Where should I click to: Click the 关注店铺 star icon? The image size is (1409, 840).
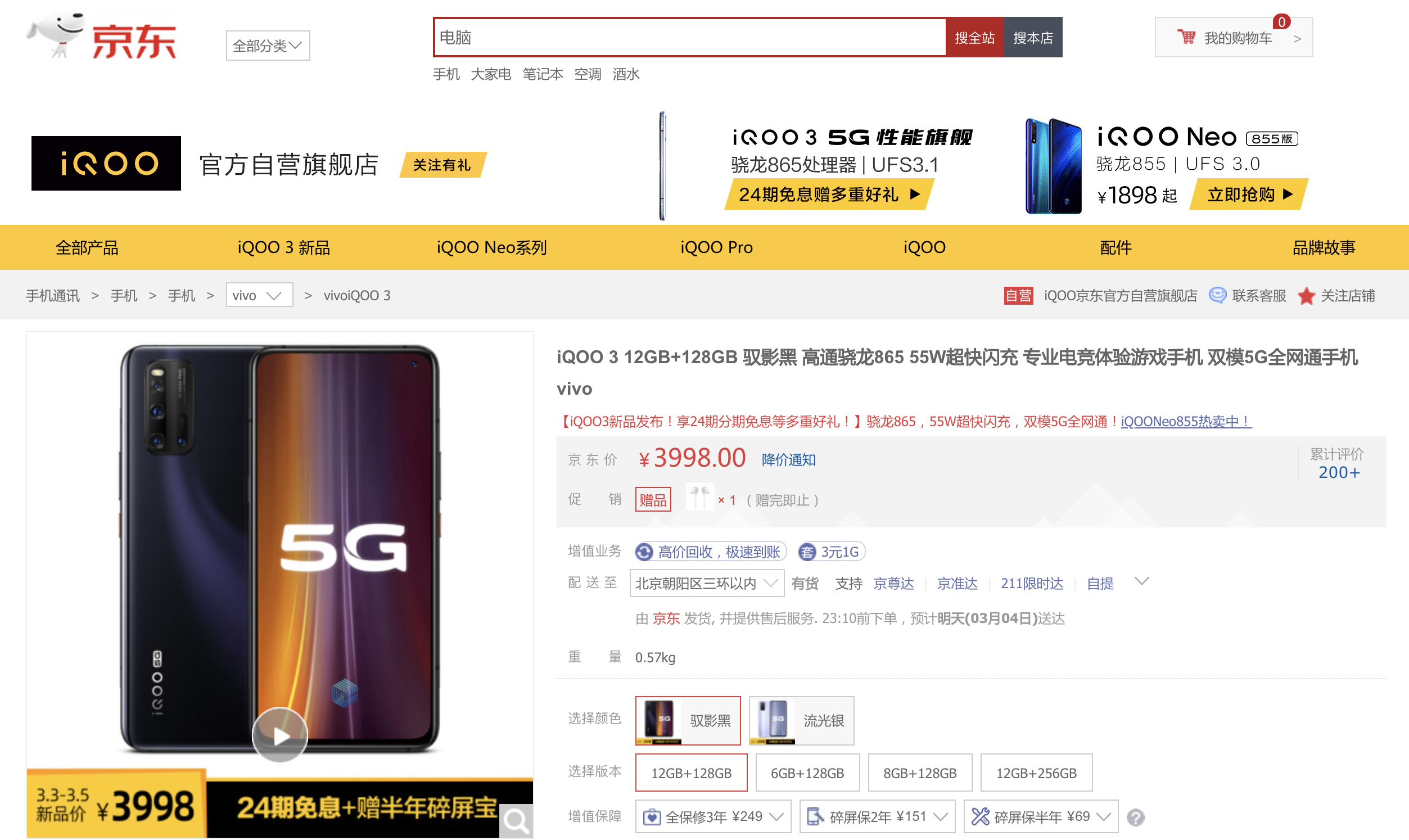coord(1306,296)
